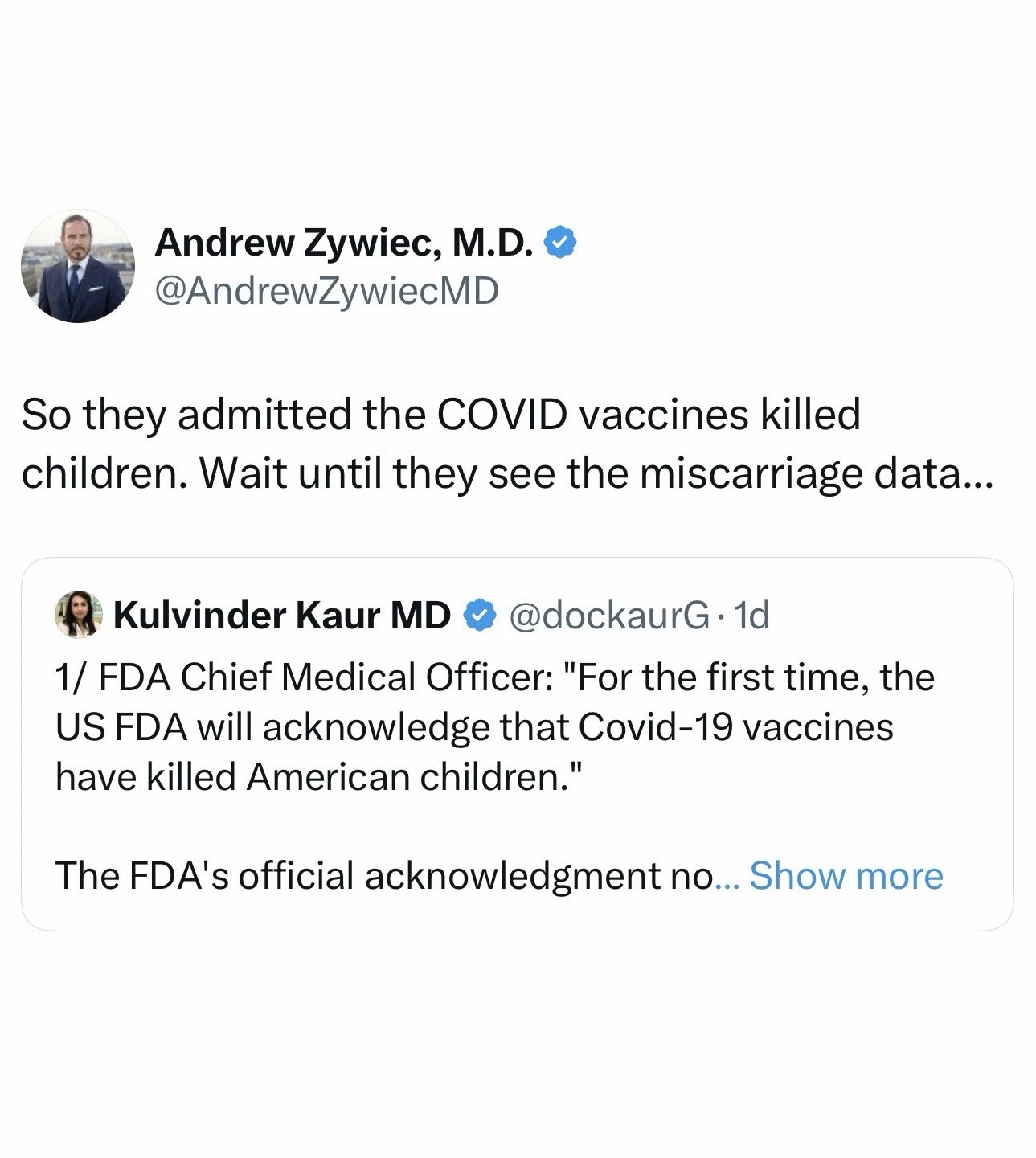Screen dimensions: 1036x1158
Task: Click quoted line starting "US FDA will acknowledge"
Action: 474,726
